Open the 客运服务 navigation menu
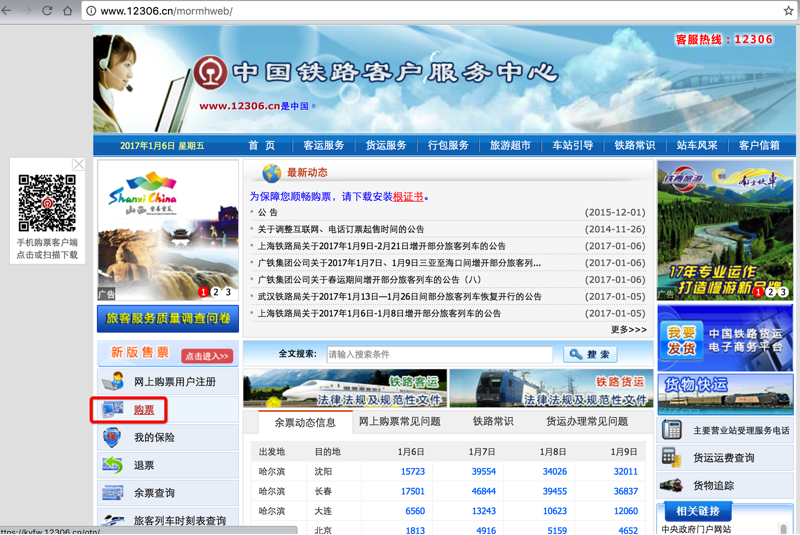 323,145
